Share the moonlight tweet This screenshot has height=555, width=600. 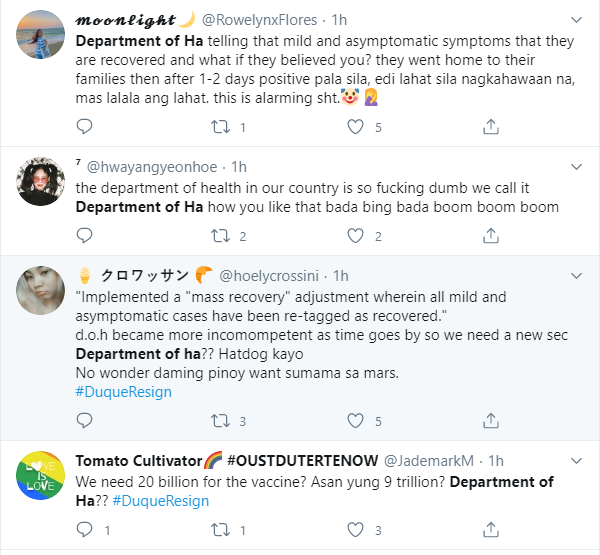(x=491, y=127)
